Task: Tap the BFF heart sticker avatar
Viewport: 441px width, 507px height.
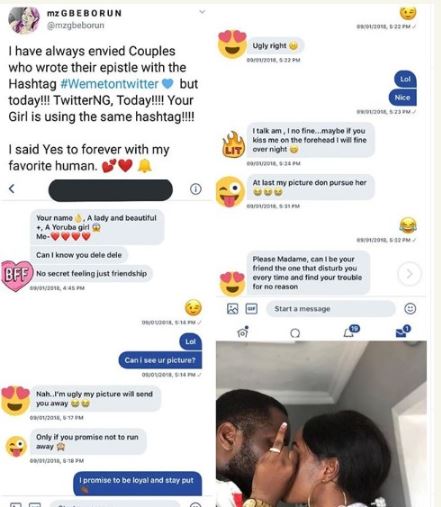Action: 17,275
